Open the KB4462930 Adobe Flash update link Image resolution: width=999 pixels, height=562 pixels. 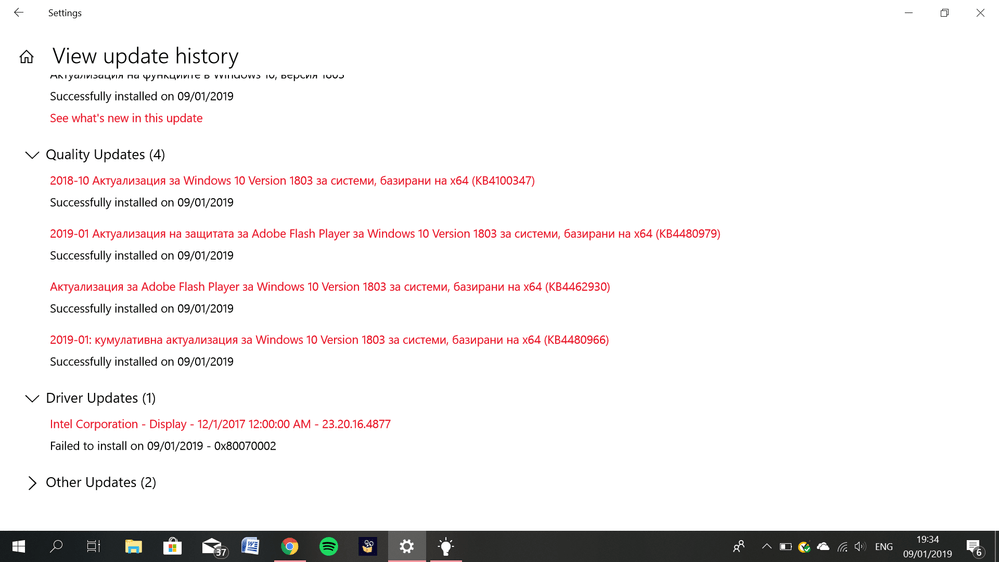click(x=330, y=287)
